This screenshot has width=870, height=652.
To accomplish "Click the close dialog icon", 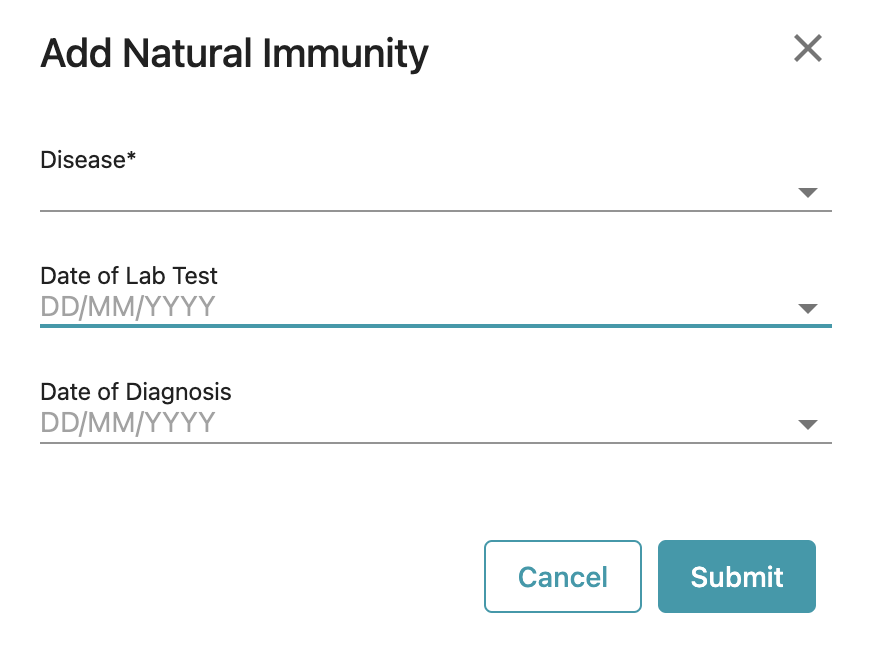I will tap(808, 48).
